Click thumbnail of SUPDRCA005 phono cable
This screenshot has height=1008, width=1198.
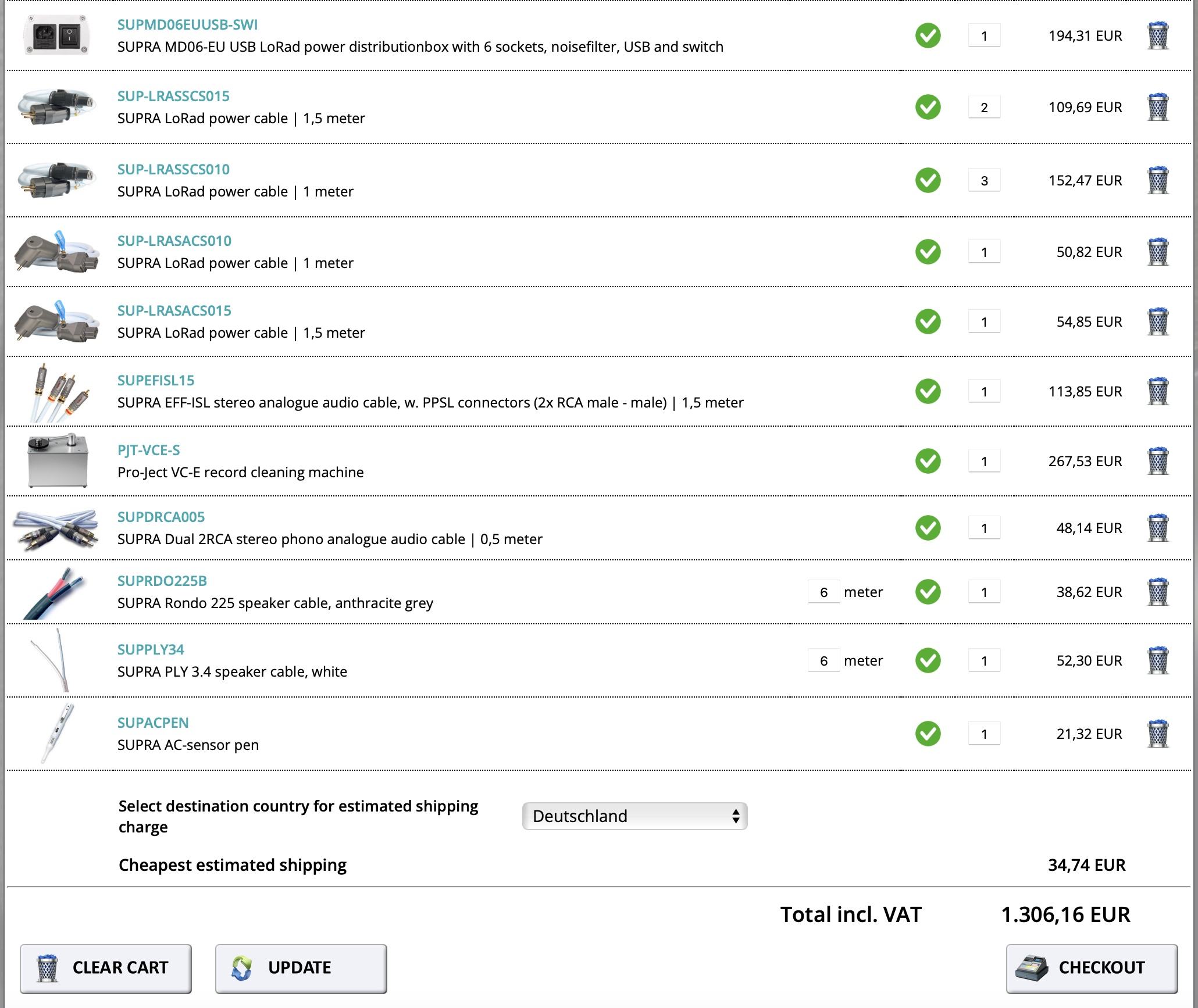coord(56,530)
